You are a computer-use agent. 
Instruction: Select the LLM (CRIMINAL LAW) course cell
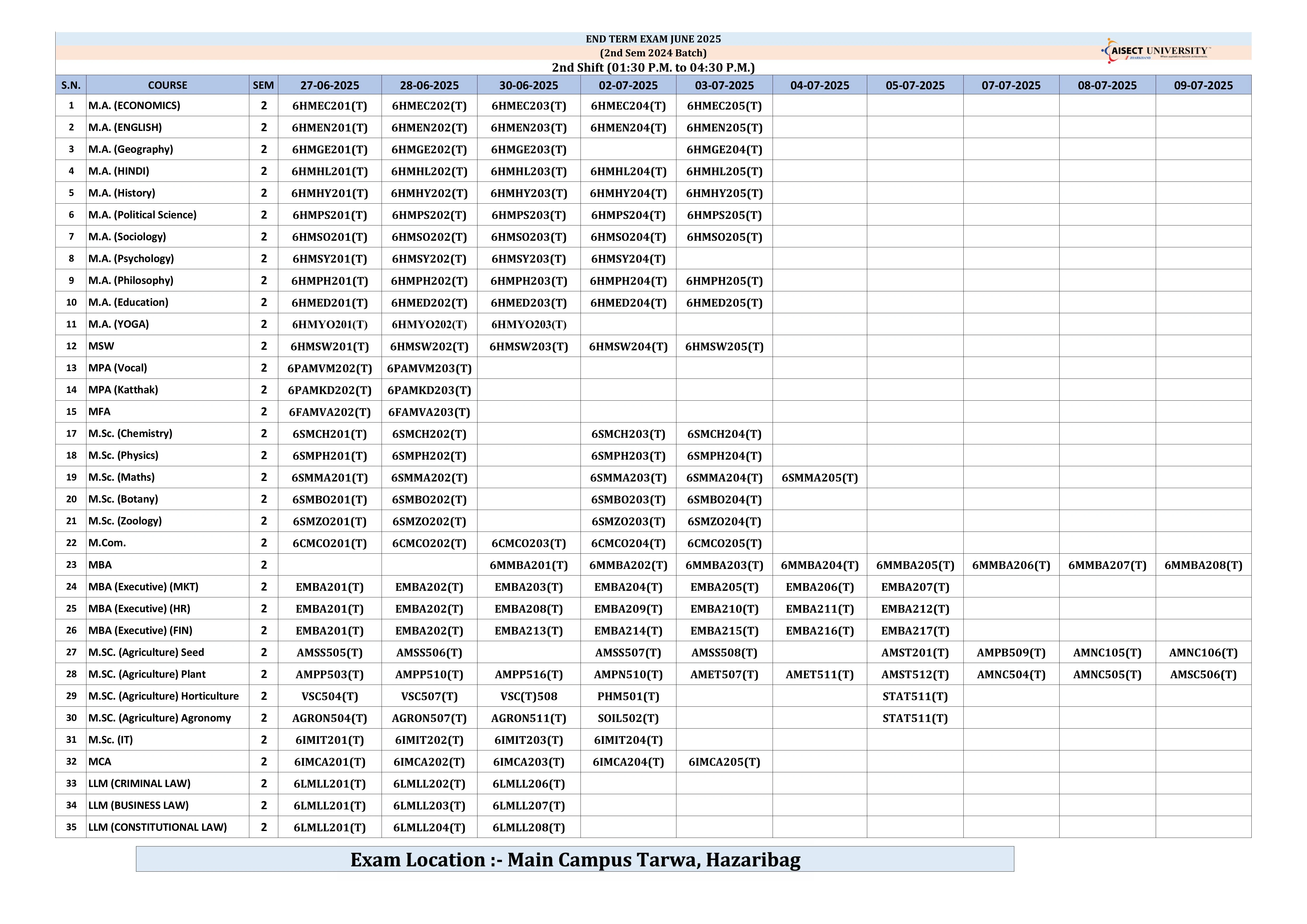[x=167, y=783]
